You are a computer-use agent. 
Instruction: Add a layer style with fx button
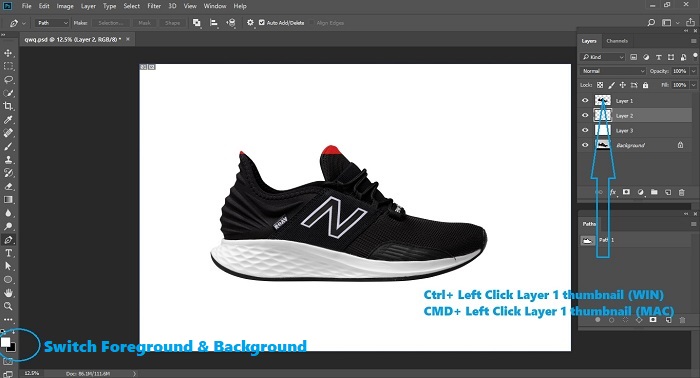click(x=613, y=192)
